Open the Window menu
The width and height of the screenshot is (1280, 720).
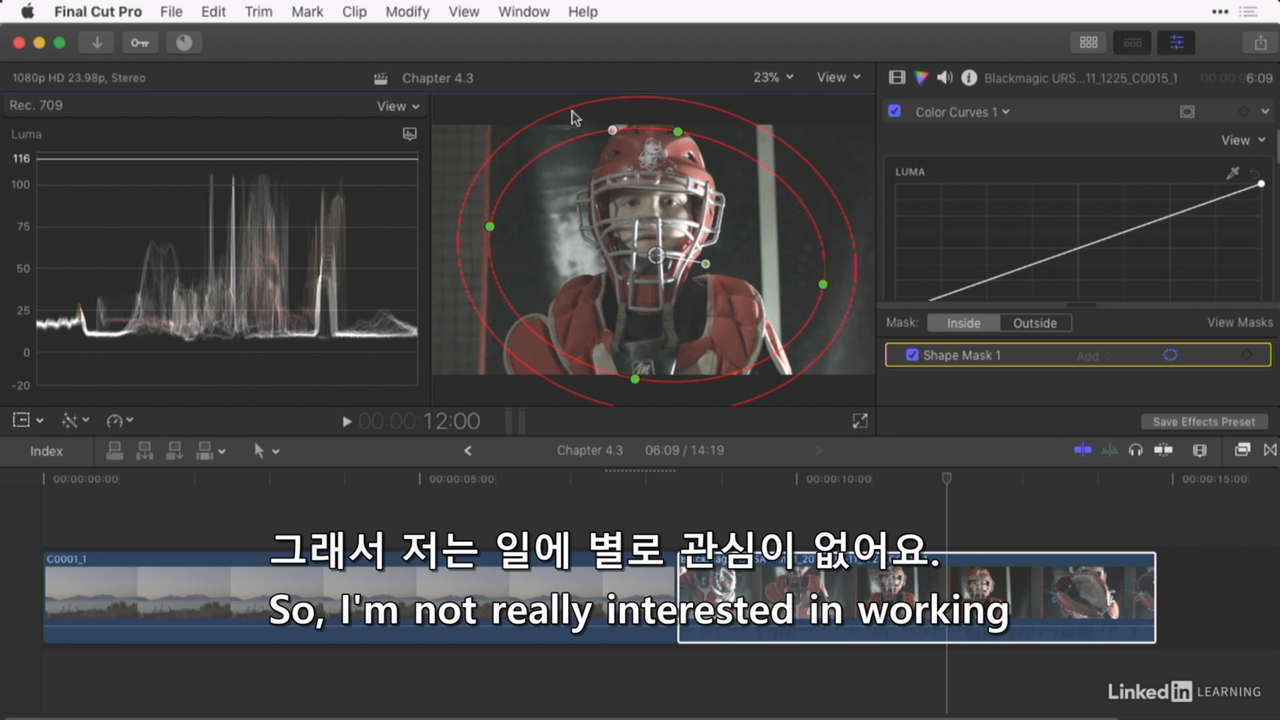tap(524, 12)
